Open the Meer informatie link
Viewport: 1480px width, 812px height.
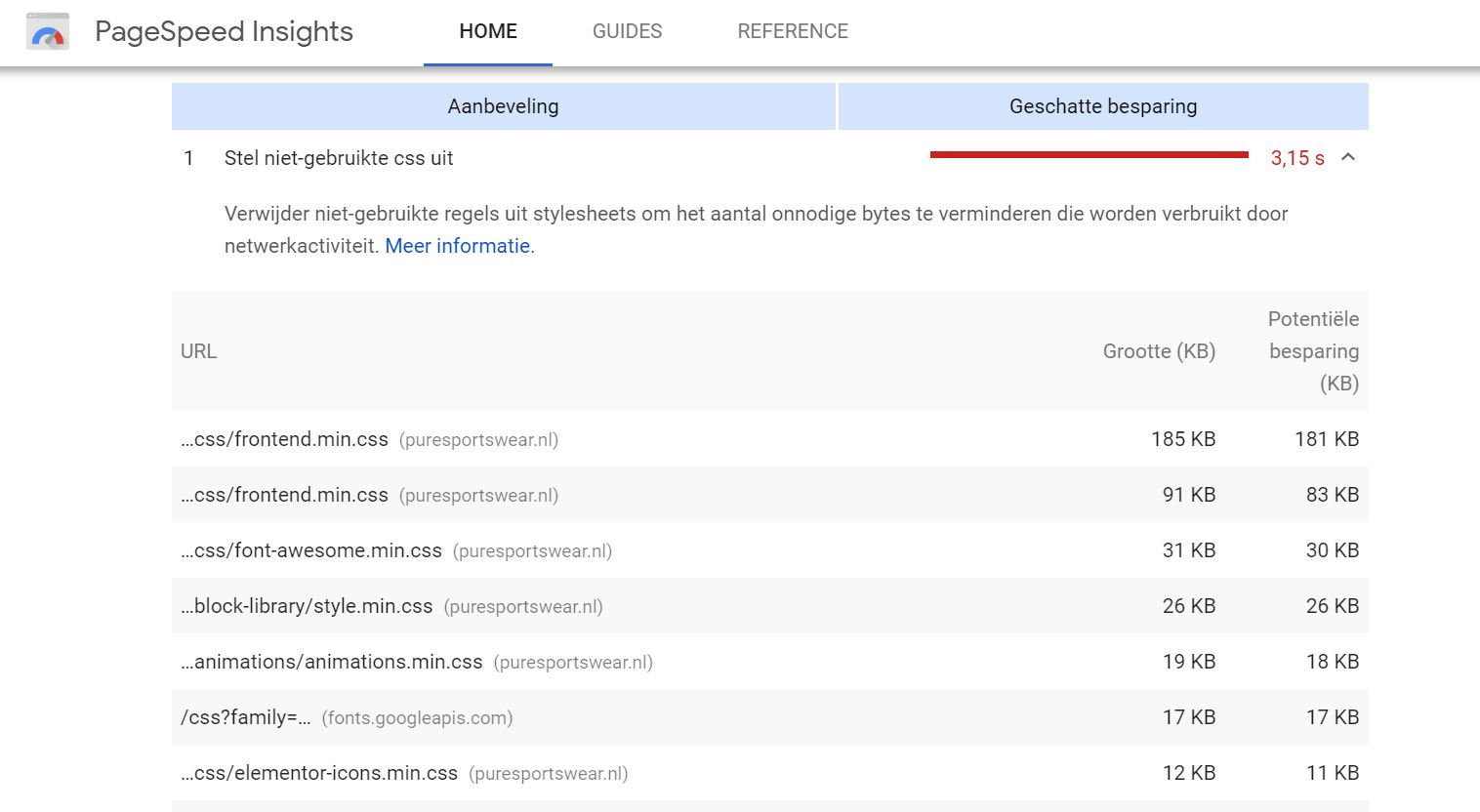(x=458, y=246)
